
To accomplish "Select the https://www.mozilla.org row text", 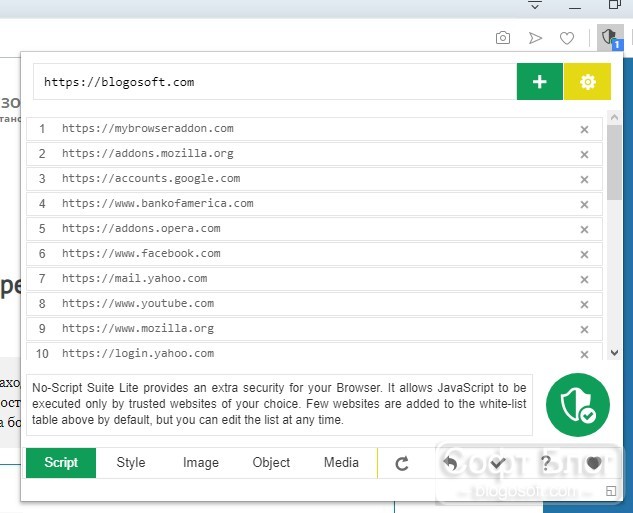I will click(138, 329).
